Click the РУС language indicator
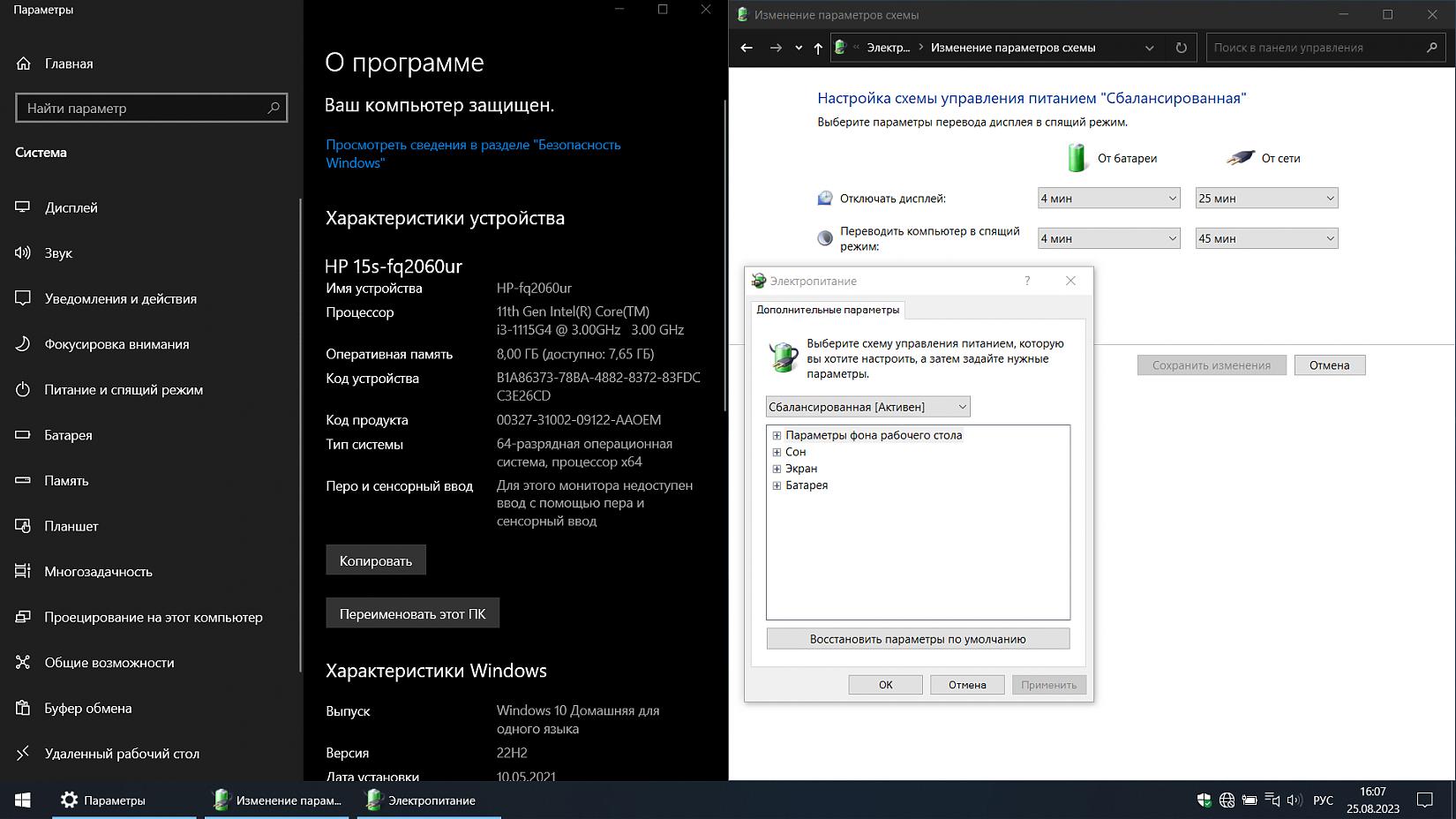 click(1324, 800)
